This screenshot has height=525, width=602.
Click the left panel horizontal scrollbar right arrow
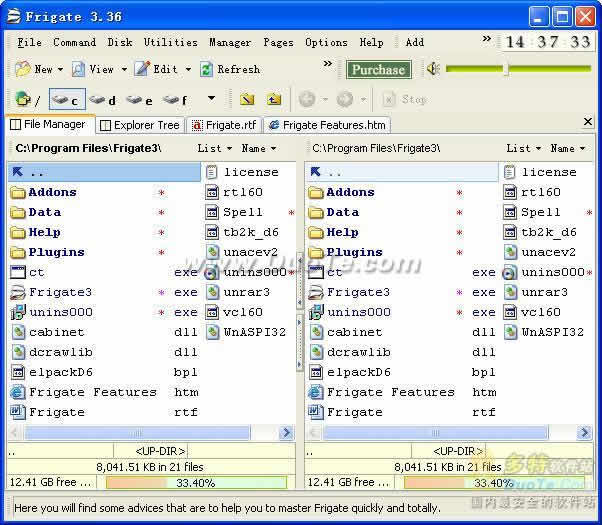(286, 433)
